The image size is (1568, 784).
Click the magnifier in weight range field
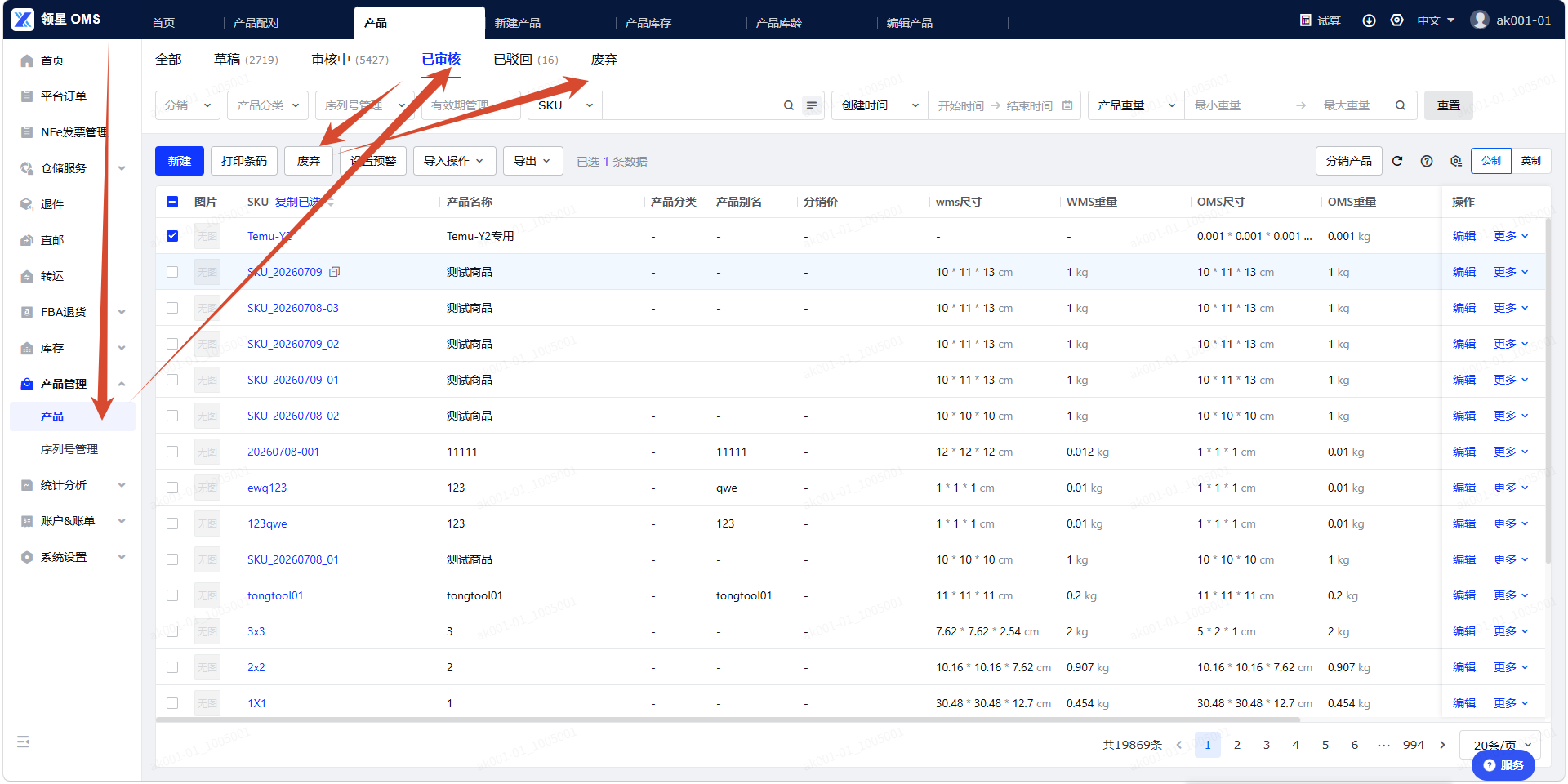click(x=1401, y=105)
